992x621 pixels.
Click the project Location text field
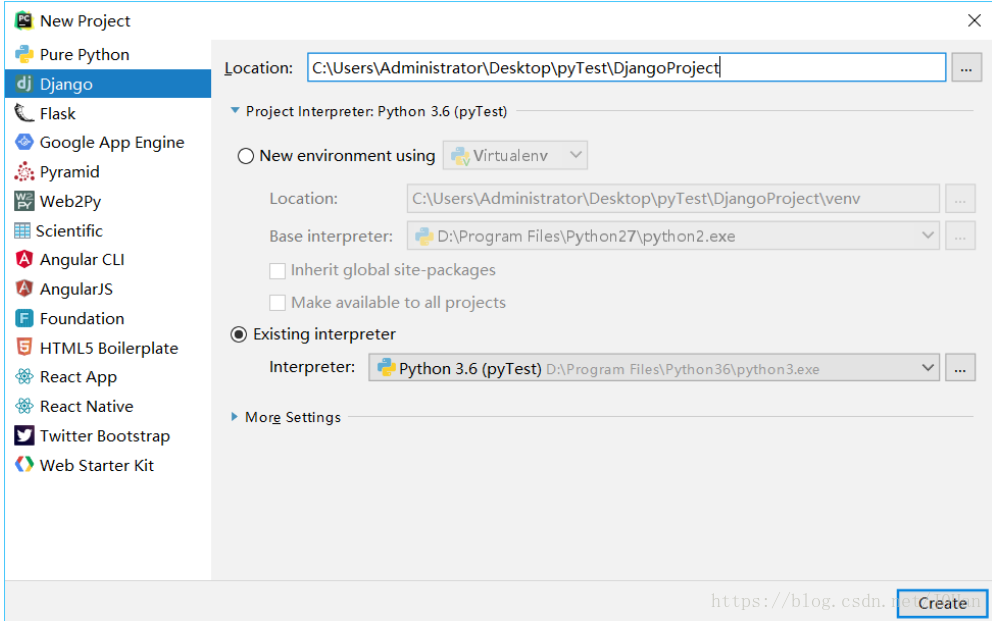pyautogui.click(x=626, y=68)
